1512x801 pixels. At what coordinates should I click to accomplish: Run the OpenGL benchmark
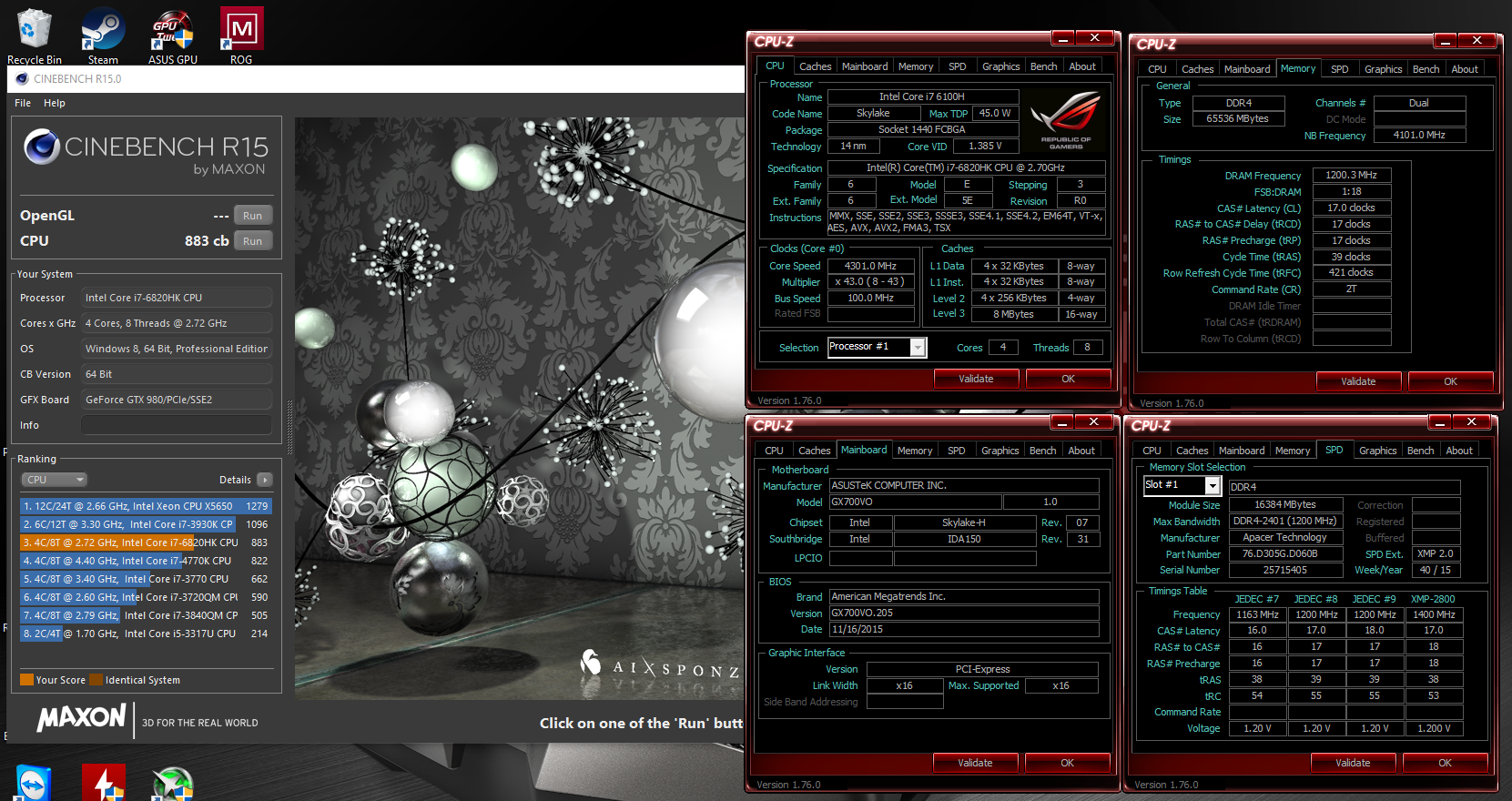(253, 216)
